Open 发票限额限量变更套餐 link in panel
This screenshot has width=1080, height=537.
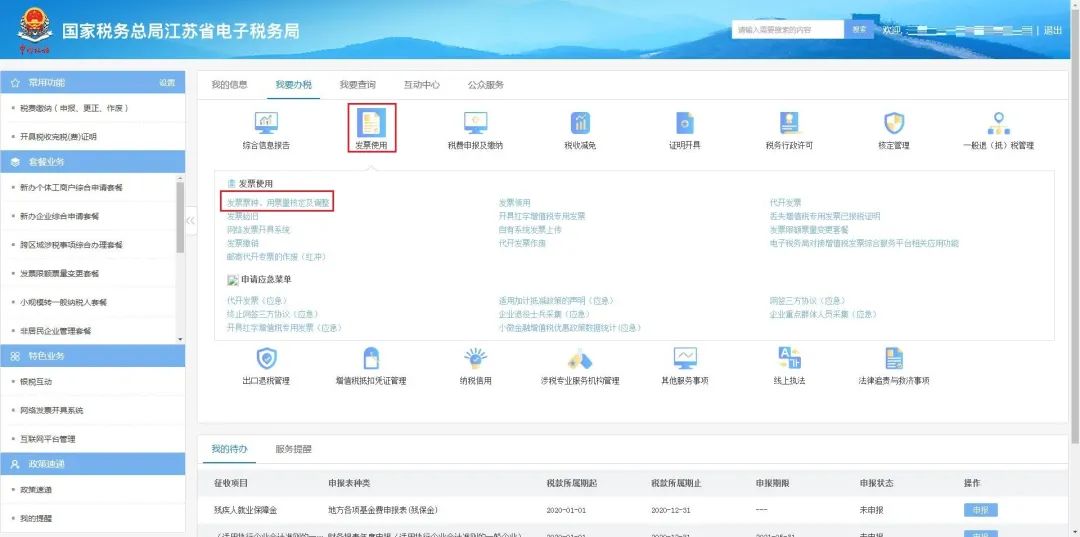[809, 229]
